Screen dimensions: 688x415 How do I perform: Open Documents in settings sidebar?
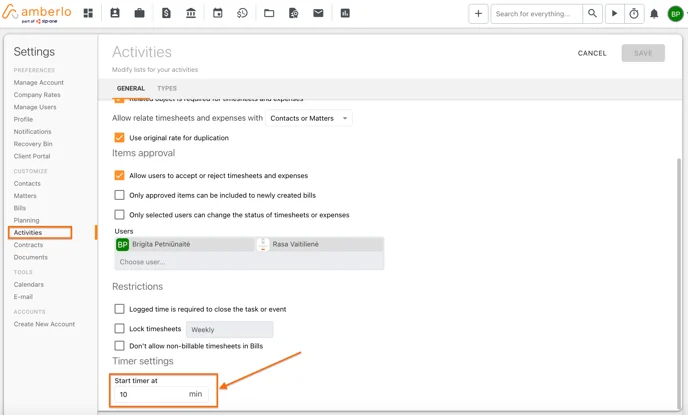[x=31, y=257]
